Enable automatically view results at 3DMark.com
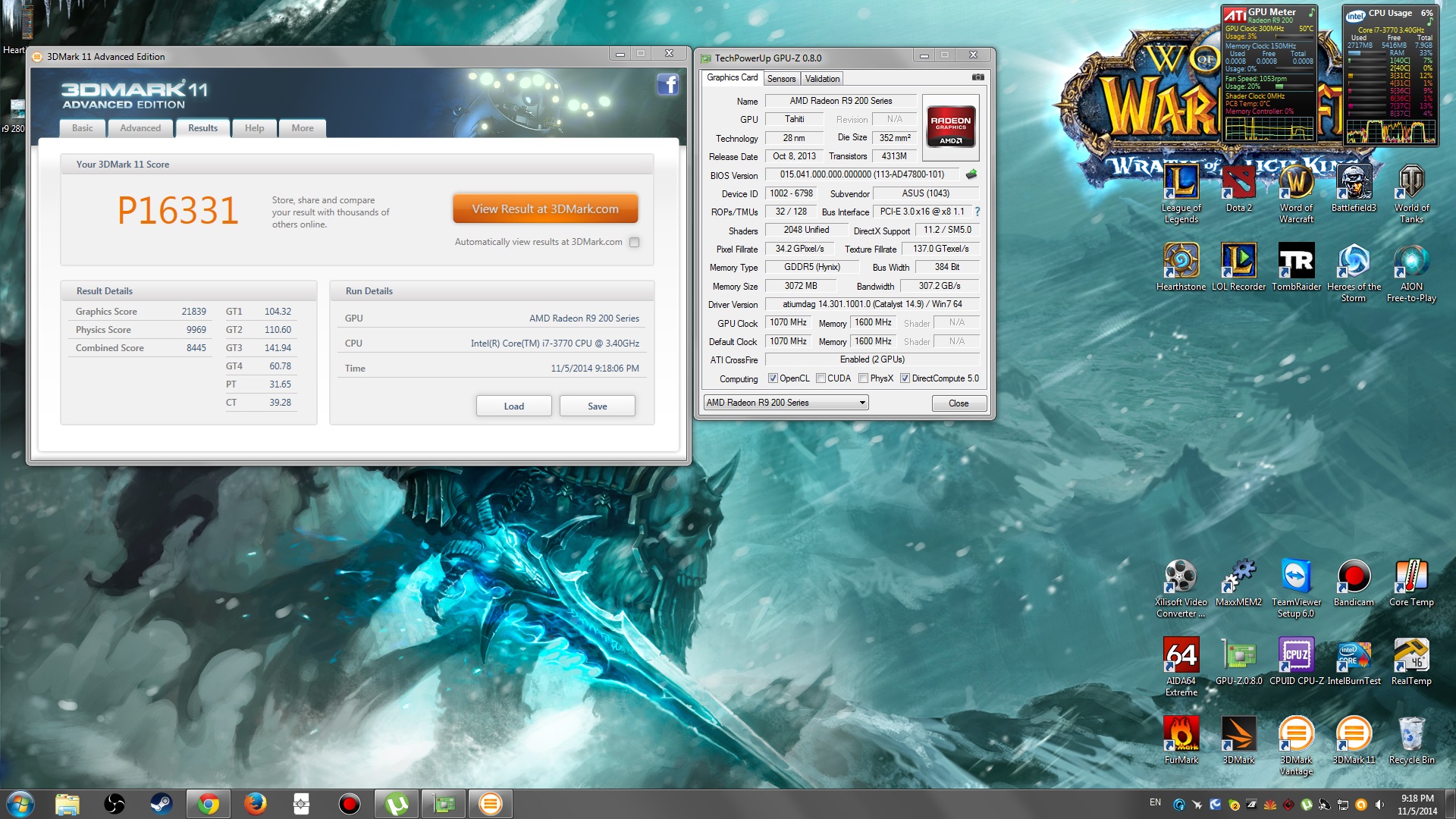Image resolution: width=1456 pixels, height=819 pixels. tap(635, 243)
